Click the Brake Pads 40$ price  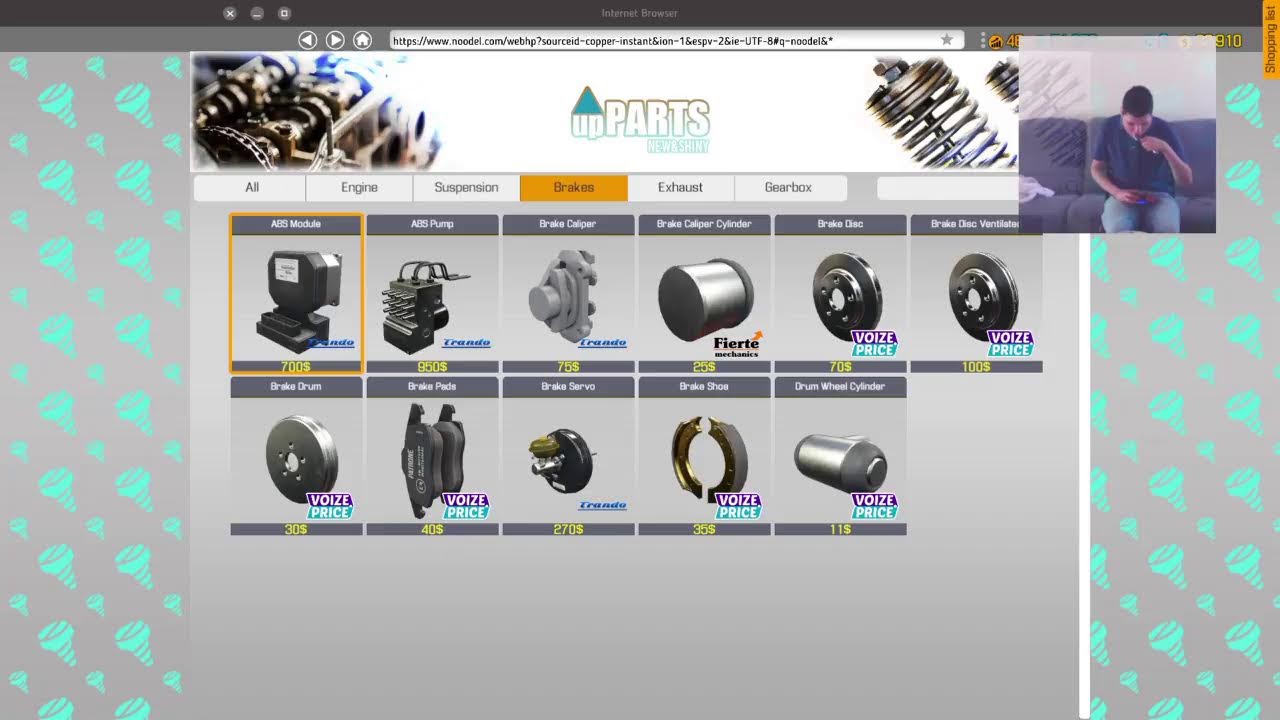pyautogui.click(x=432, y=529)
